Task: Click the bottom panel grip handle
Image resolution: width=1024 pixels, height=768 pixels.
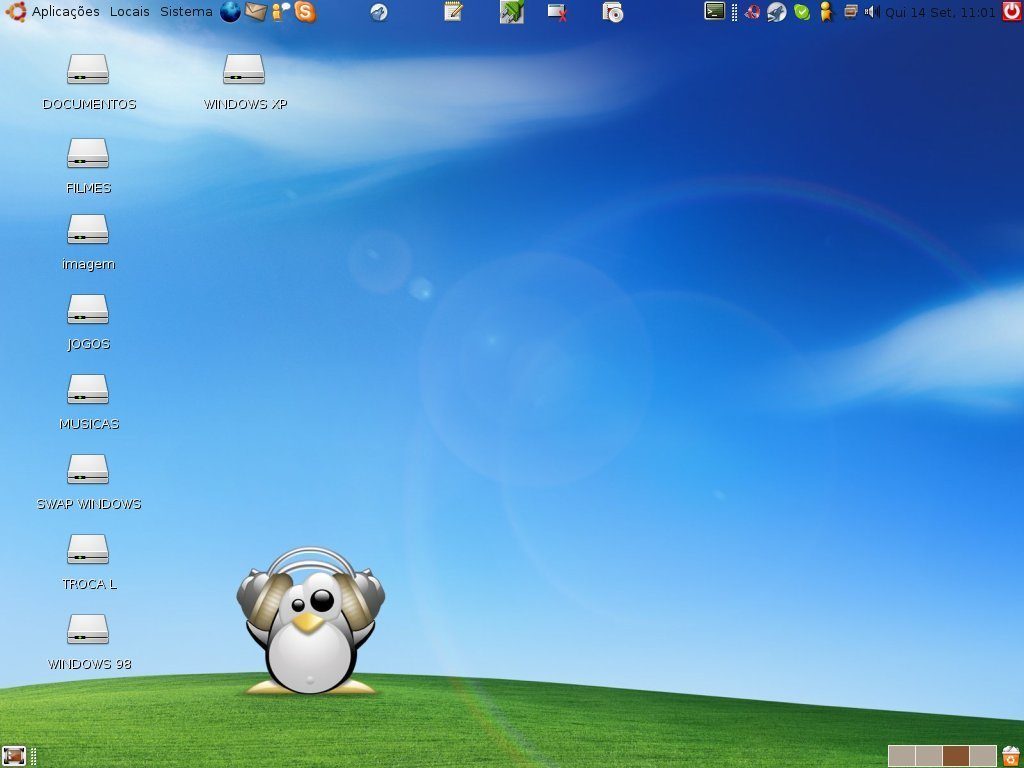Action: tap(33, 756)
